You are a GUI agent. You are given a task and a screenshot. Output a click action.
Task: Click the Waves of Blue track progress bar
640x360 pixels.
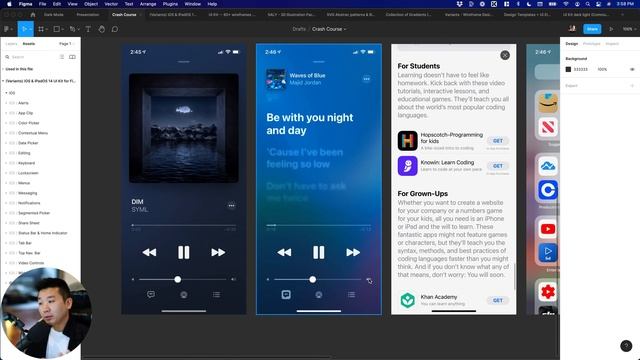319,225
